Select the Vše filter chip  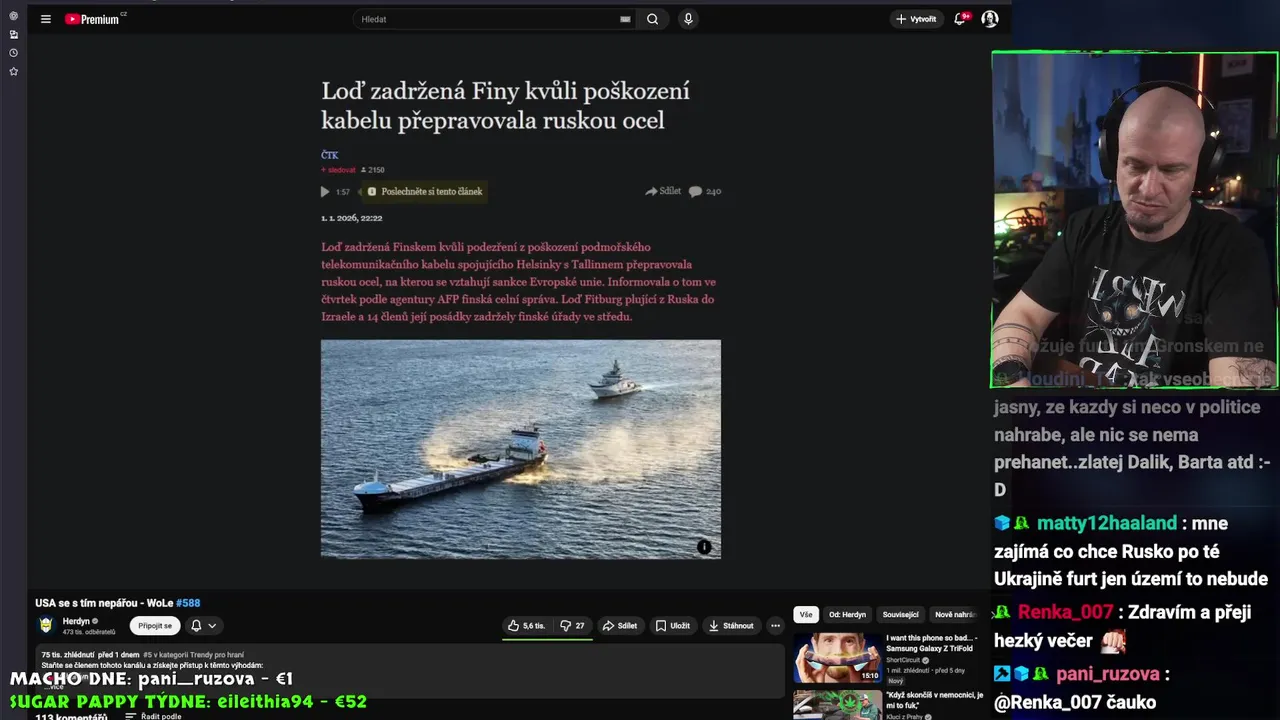tap(806, 615)
